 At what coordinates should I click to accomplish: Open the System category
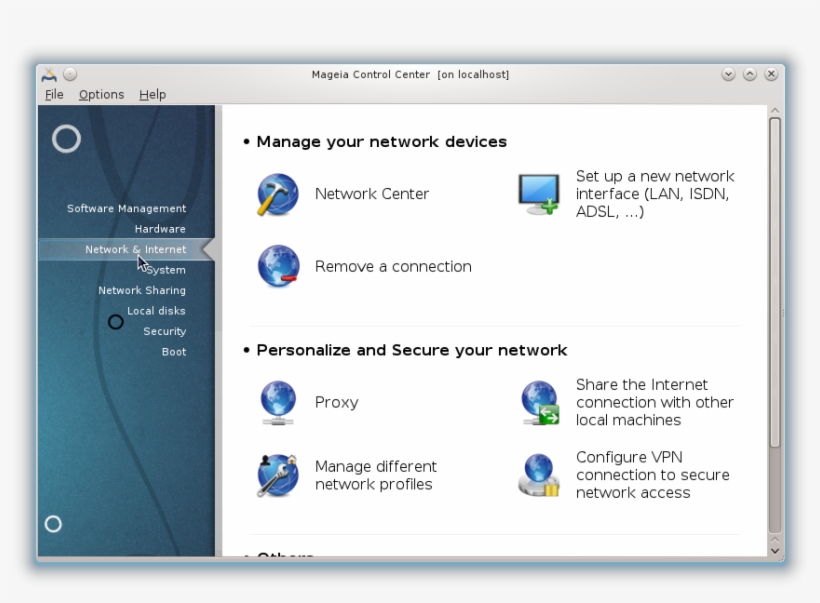pos(166,269)
